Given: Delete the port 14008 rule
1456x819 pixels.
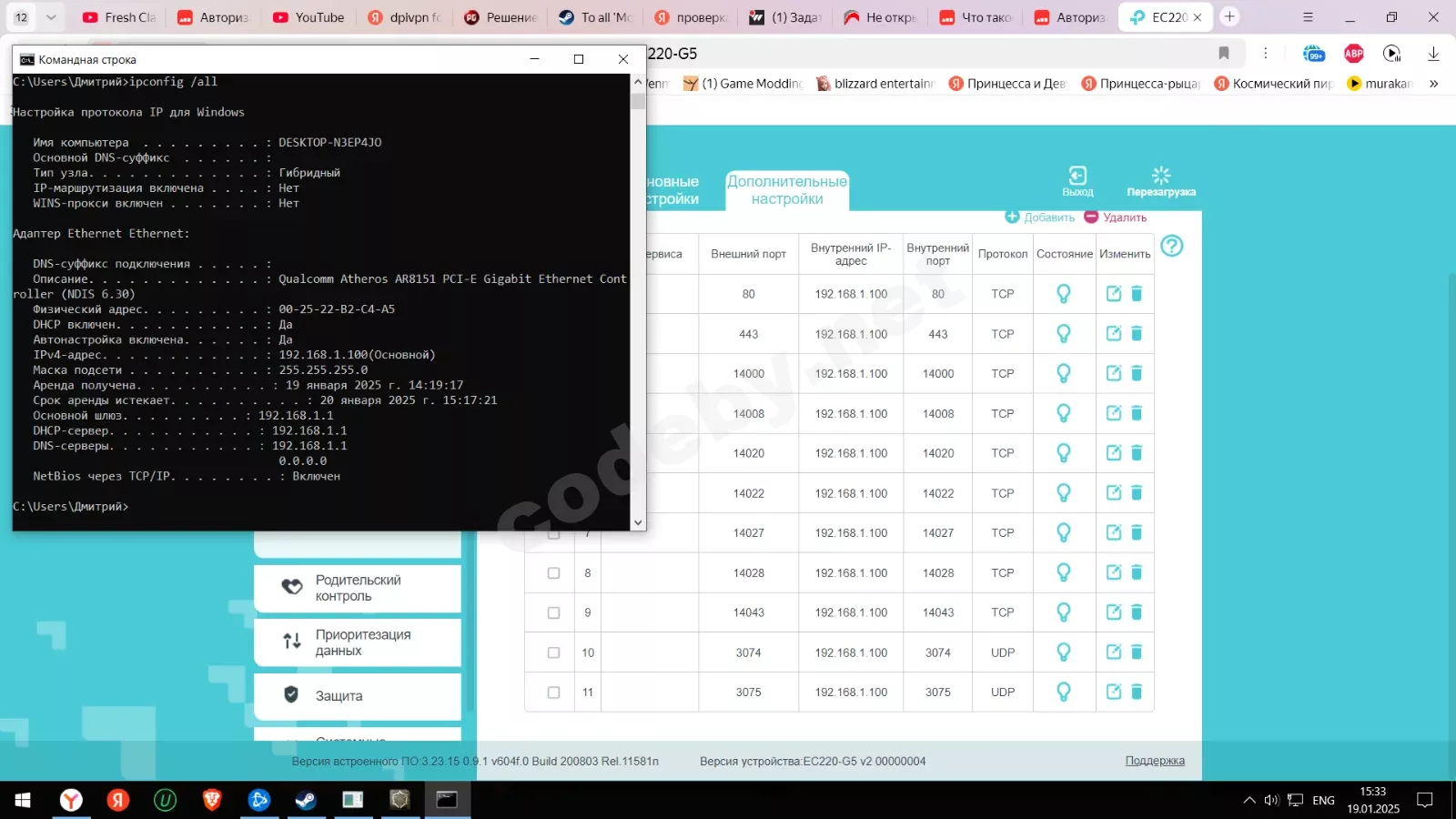Looking at the screenshot, I should click(x=1137, y=413).
